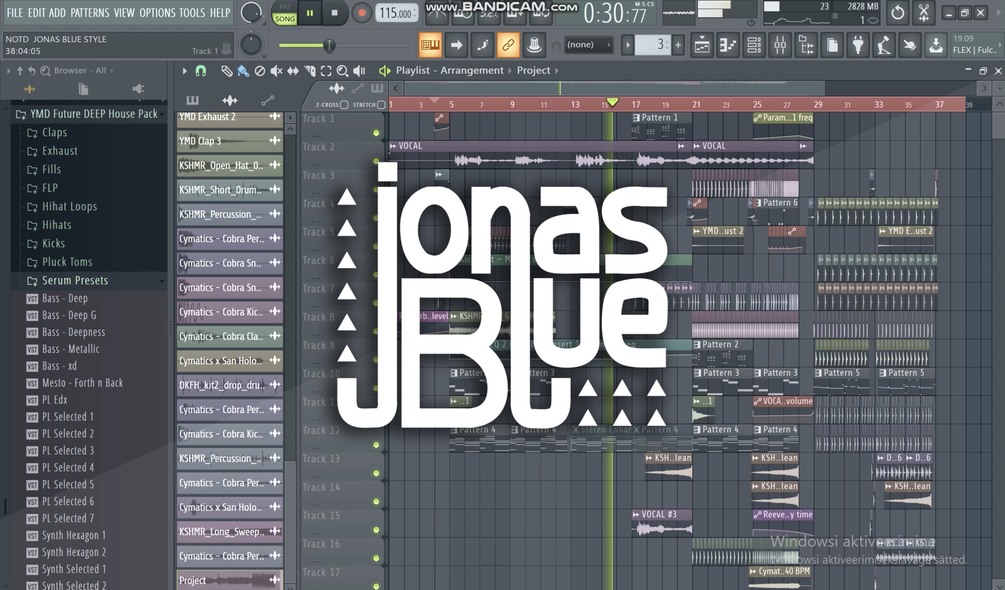Click the red Record button
This screenshot has width=1005, height=590.
362,13
